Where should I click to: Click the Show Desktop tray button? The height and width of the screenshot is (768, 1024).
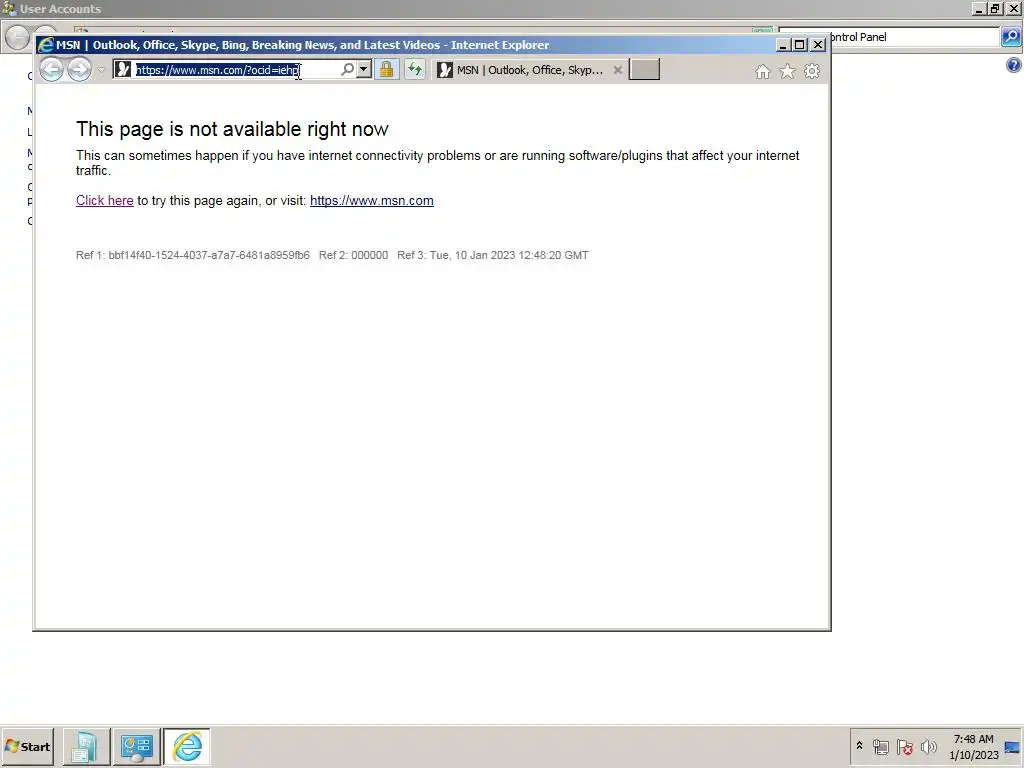(1013, 747)
